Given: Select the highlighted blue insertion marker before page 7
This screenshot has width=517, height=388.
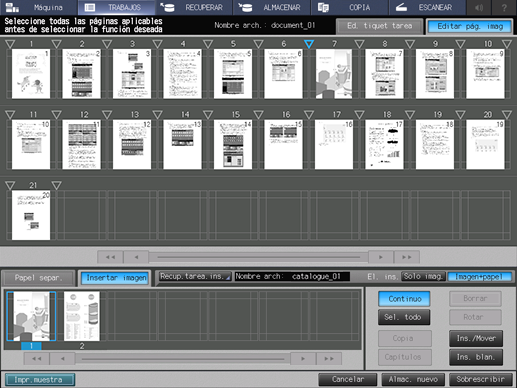Looking at the screenshot, I should pos(309,44).
